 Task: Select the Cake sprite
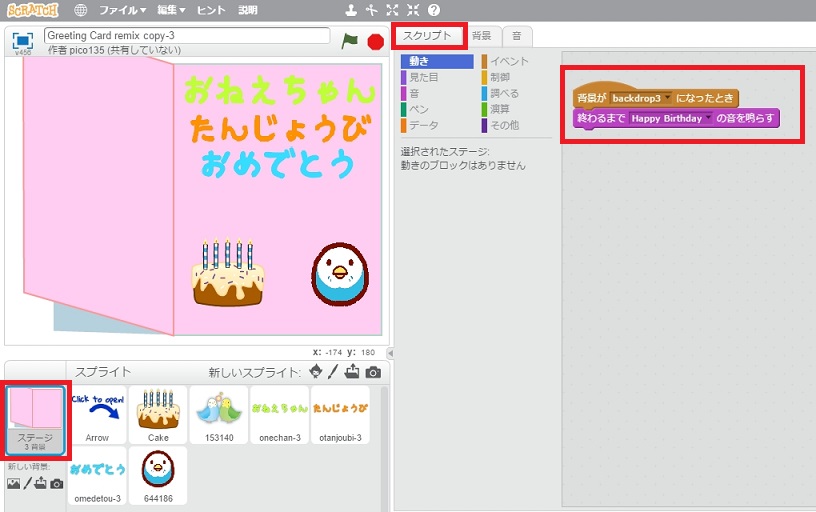point(158,415)
